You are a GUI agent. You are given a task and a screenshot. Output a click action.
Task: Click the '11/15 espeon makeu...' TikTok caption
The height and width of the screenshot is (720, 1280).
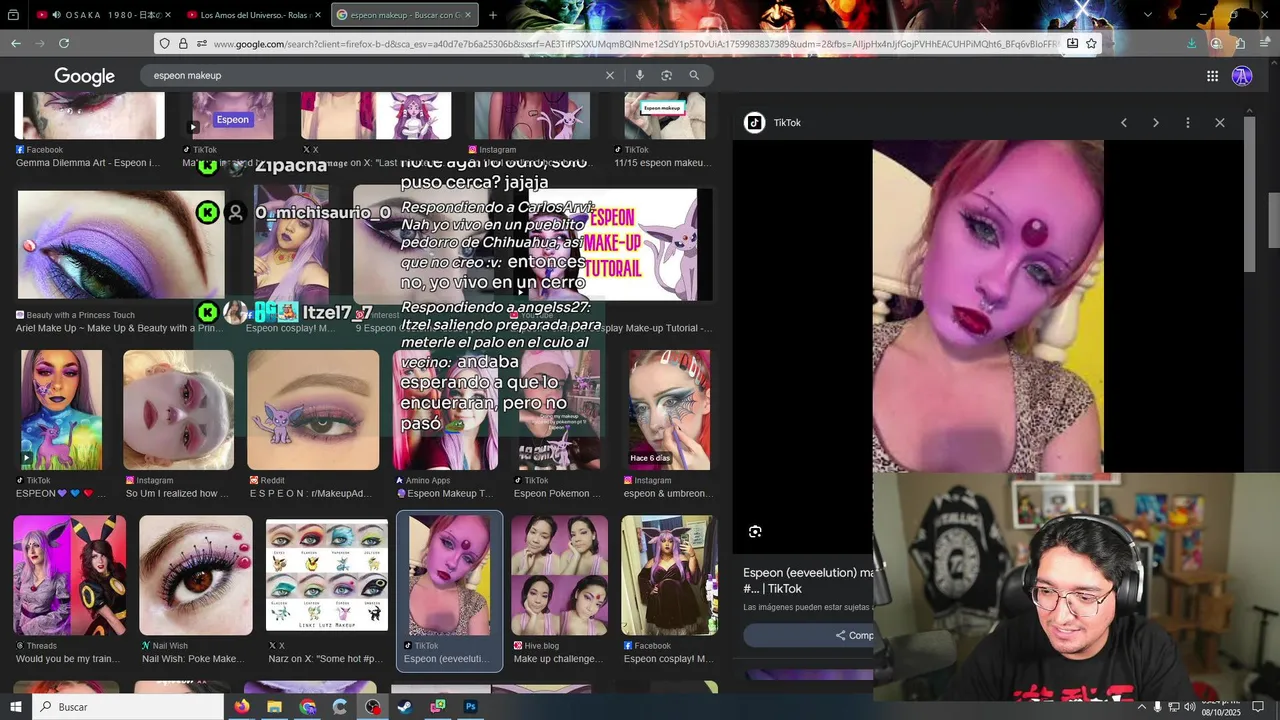(x=663, y=163)
